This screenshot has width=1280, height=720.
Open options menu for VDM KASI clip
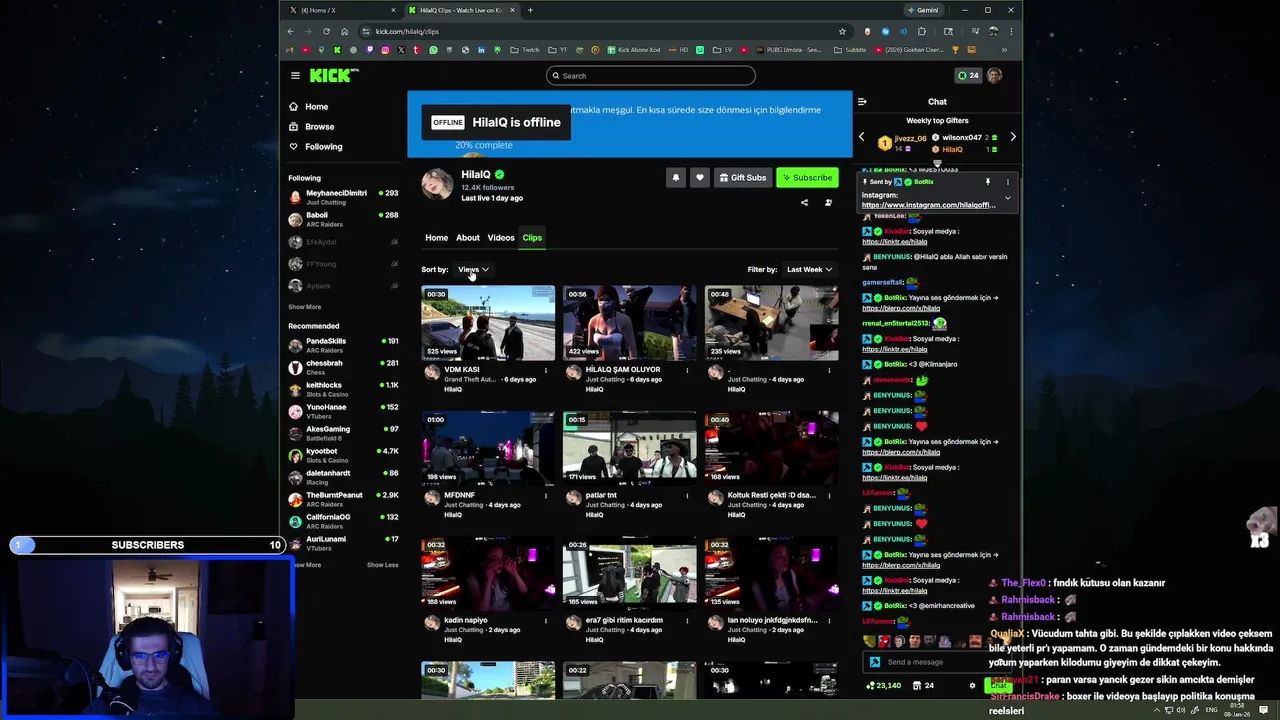(x=546, y=370)
